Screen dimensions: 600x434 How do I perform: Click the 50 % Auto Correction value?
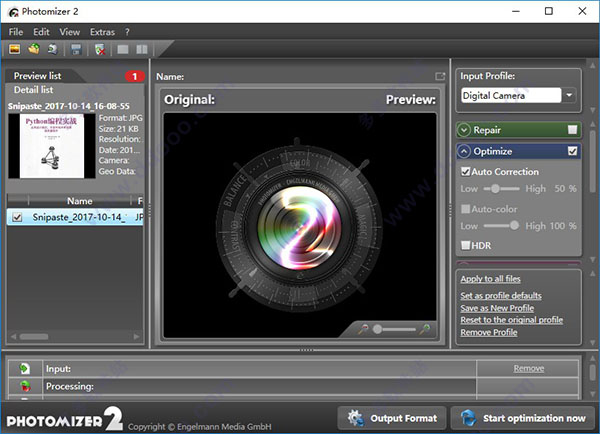[565, 188]
